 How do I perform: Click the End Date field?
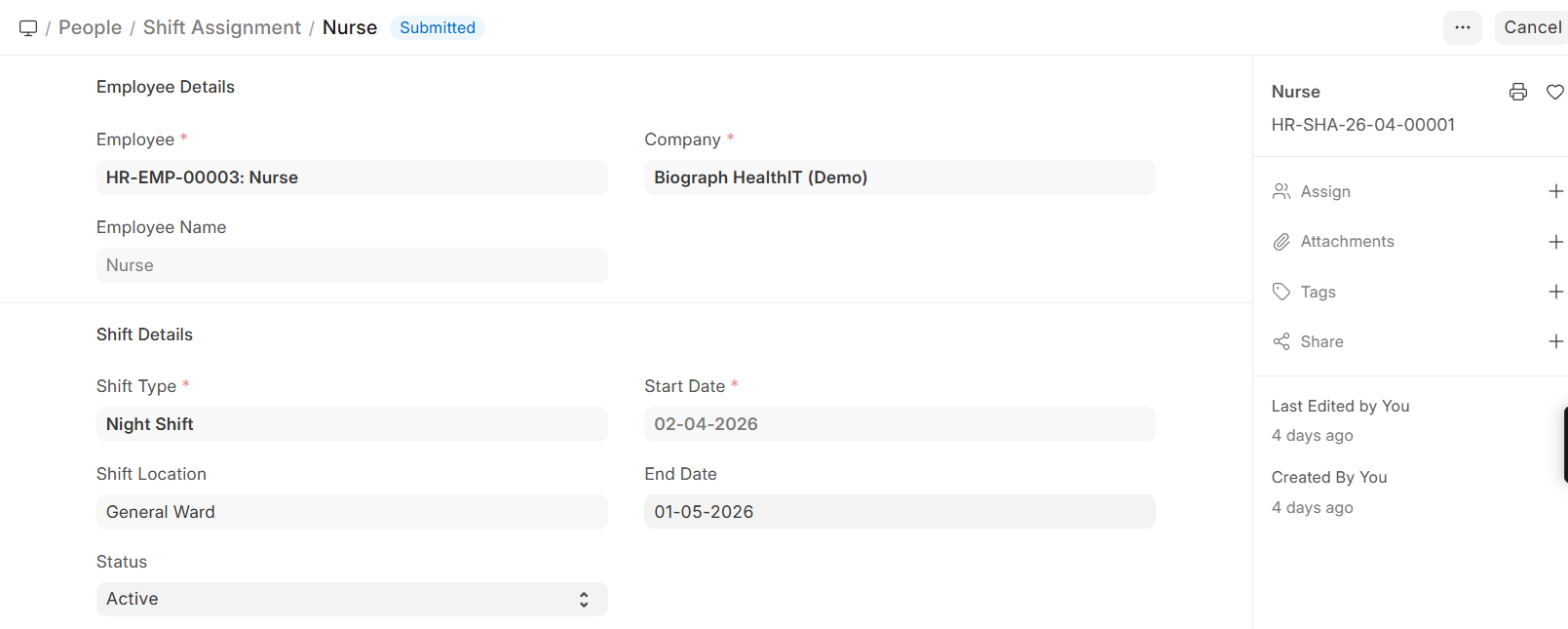click(x=899, y=512)
